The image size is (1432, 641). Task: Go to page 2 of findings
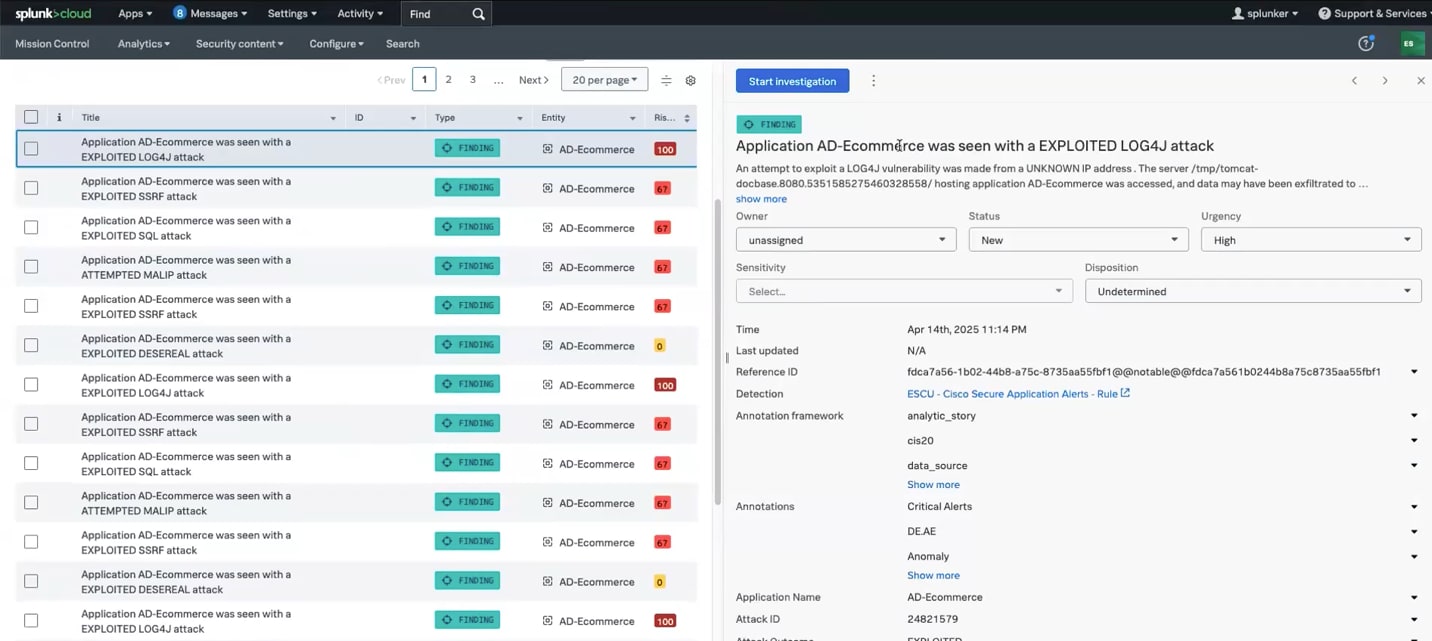(x=448, y=80)
